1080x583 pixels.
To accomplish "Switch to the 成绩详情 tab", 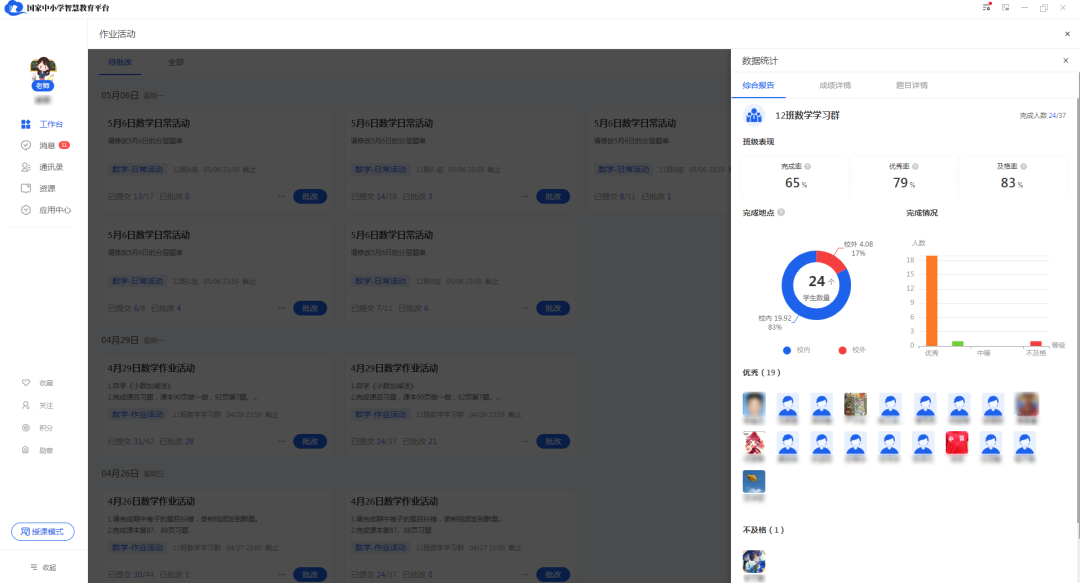I will [836, 84].
